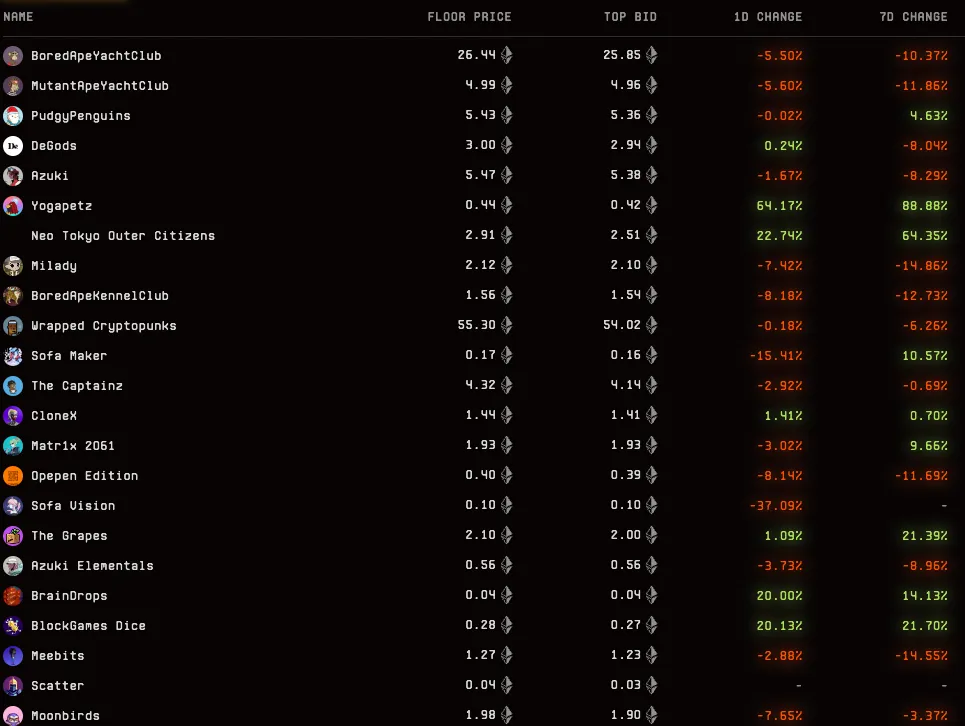
Task: Click the MutantApeYachtClub floor price 4.99
Action: pos(480,84)
